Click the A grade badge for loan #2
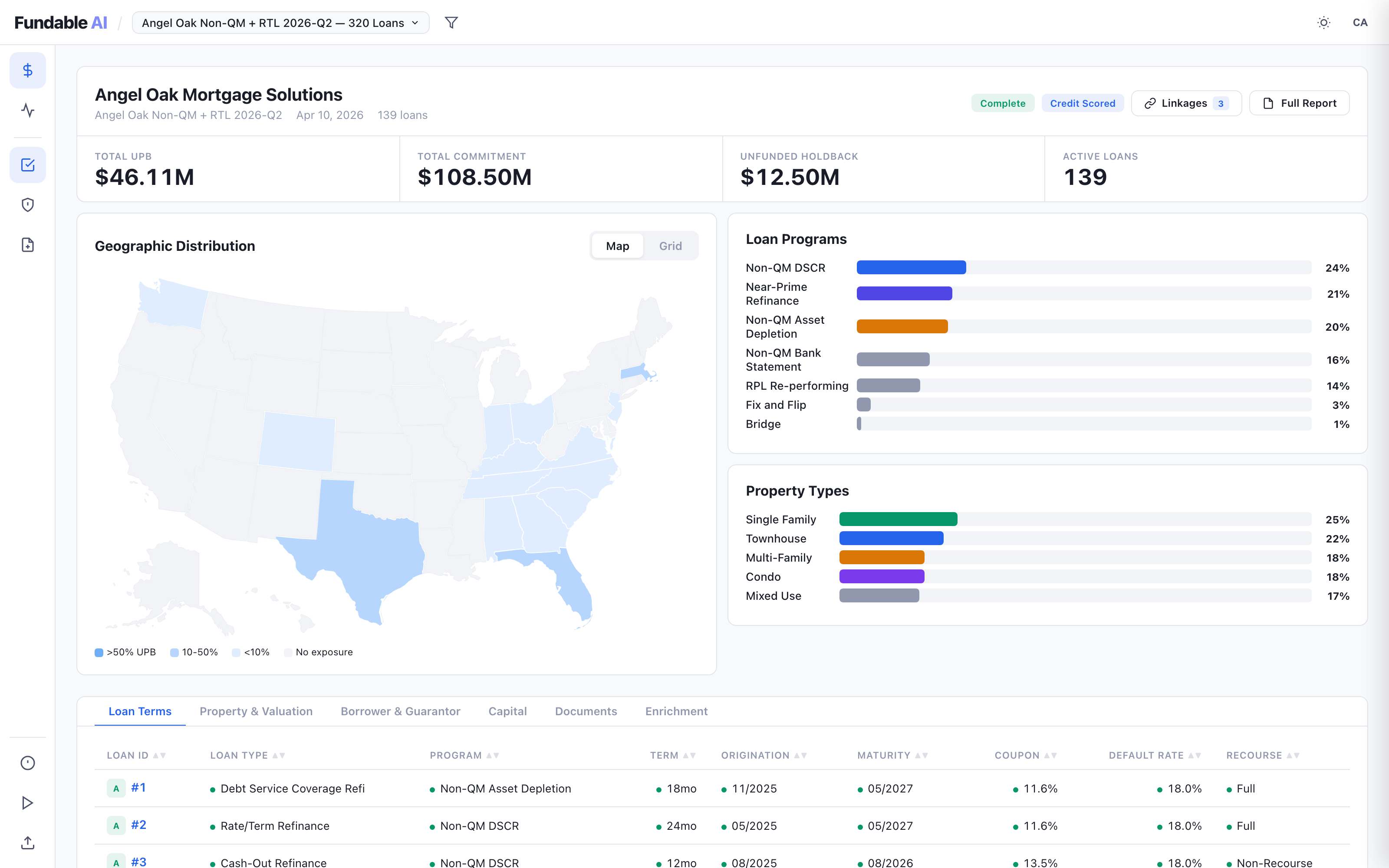1389x868 pixels. click(x=116, y=825)
